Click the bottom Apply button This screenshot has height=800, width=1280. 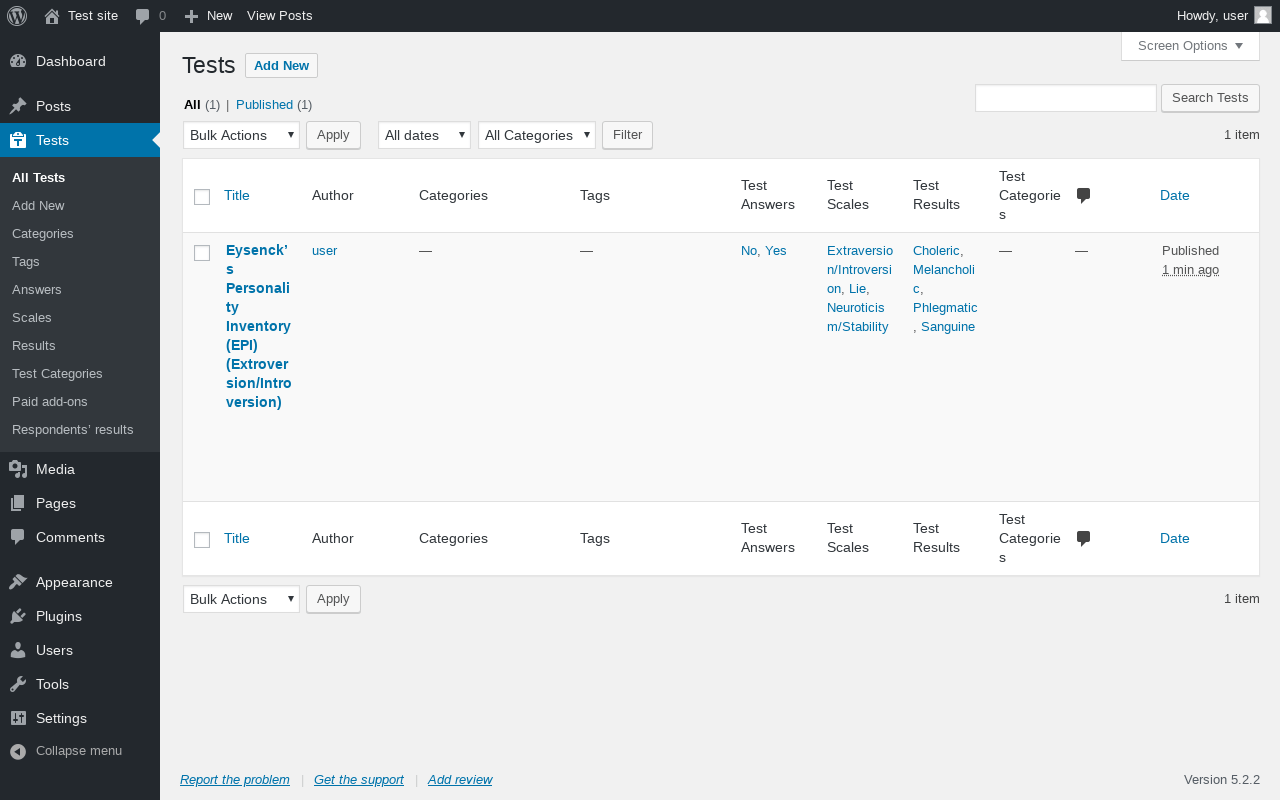click(333, 599)
